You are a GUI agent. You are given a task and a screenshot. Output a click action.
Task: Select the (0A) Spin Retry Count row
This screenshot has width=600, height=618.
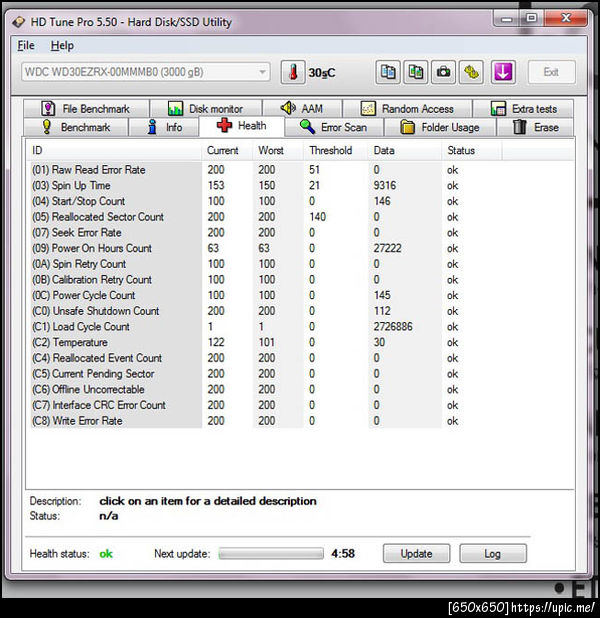tap(302, 264)
